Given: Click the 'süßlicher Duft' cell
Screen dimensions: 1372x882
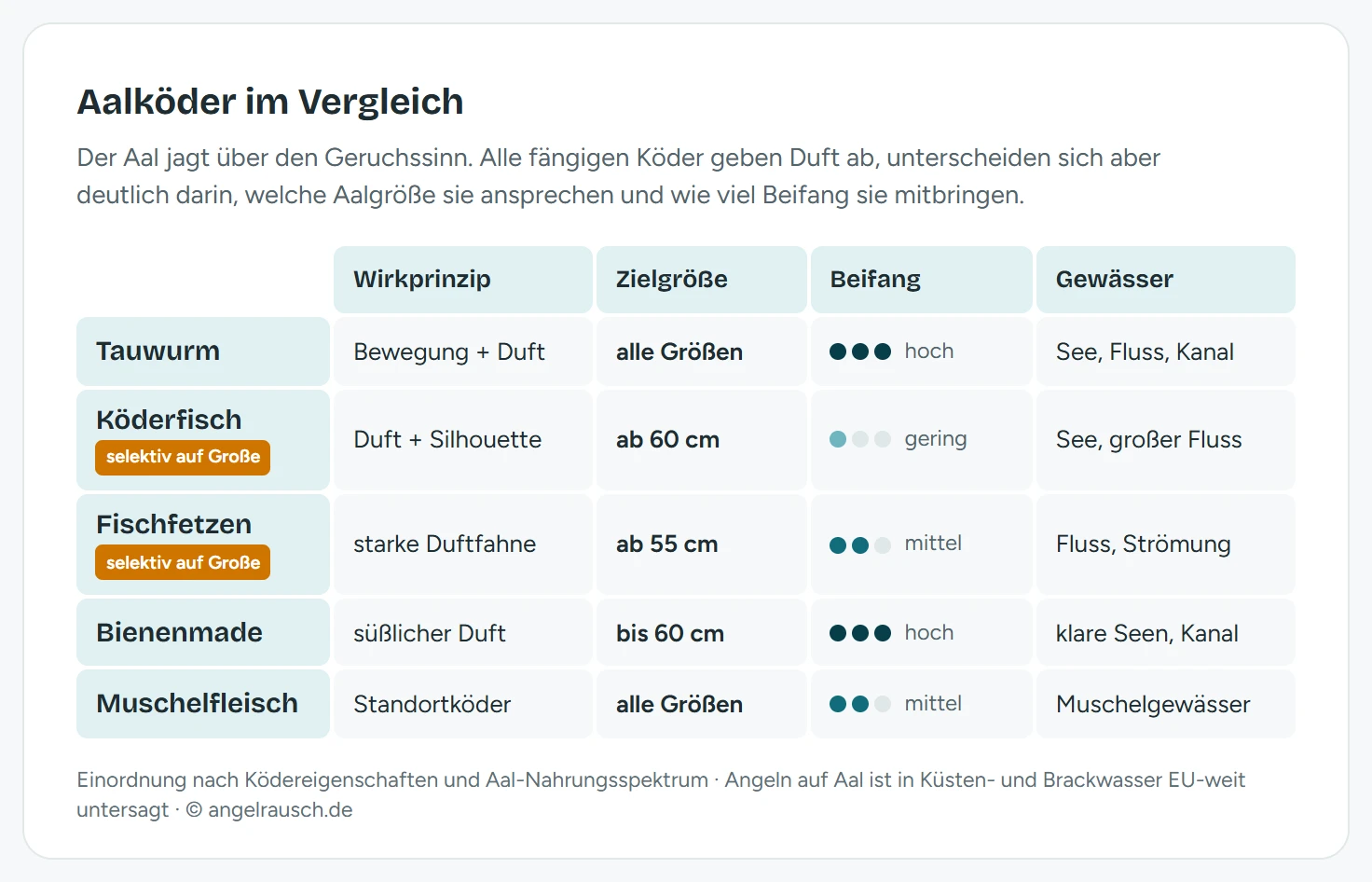Looking at the screenshot, I should 463,632.
